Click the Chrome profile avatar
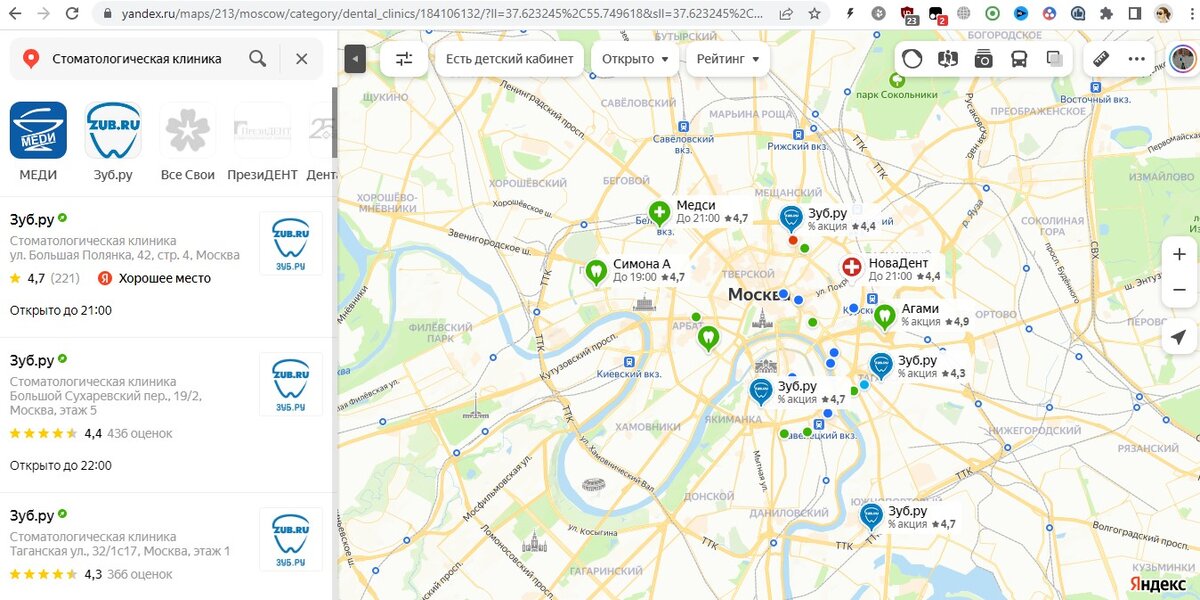 pos(1163,14)
